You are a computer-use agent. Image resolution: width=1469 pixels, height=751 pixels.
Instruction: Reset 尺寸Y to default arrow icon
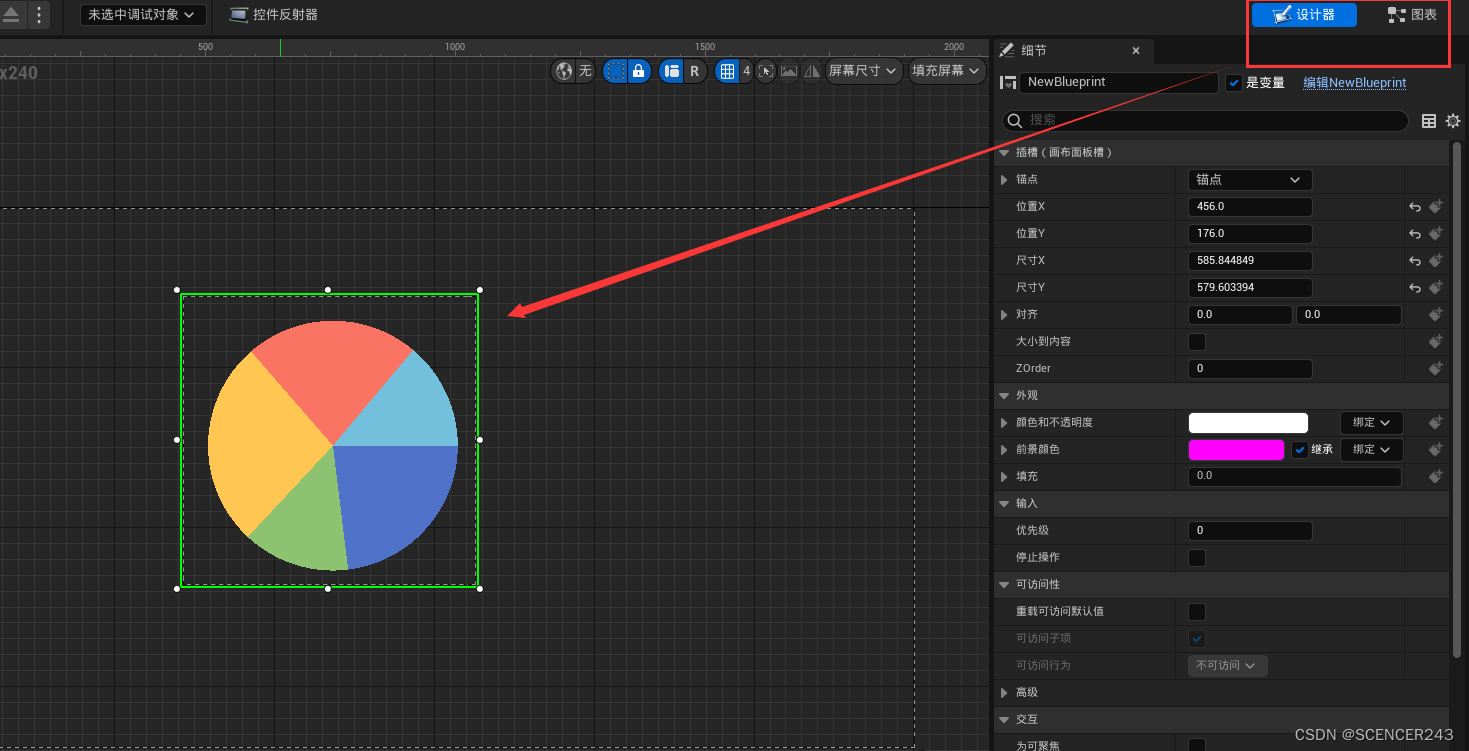pyautogui.click(x=1415, y=288)
